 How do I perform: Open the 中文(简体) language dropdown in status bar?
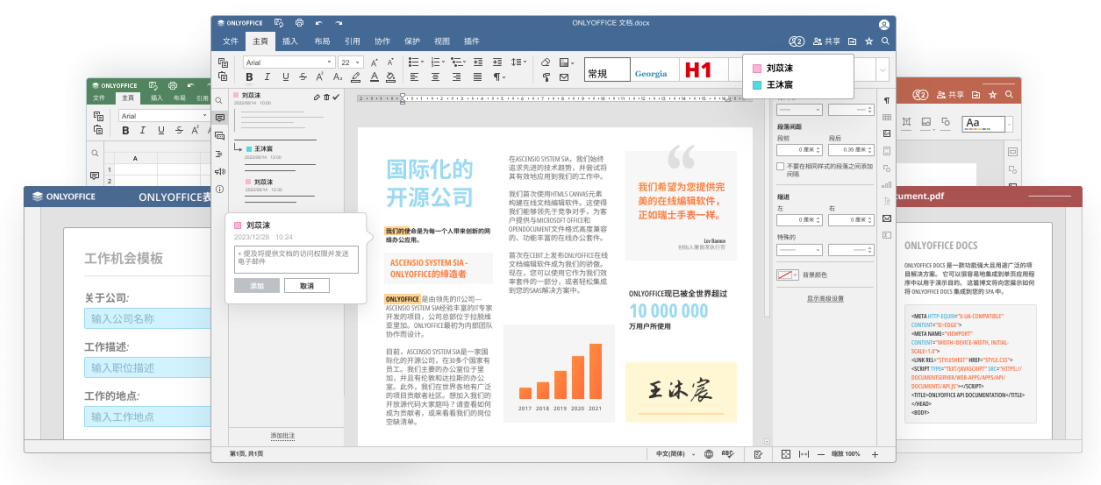click(x=675, y=454)
